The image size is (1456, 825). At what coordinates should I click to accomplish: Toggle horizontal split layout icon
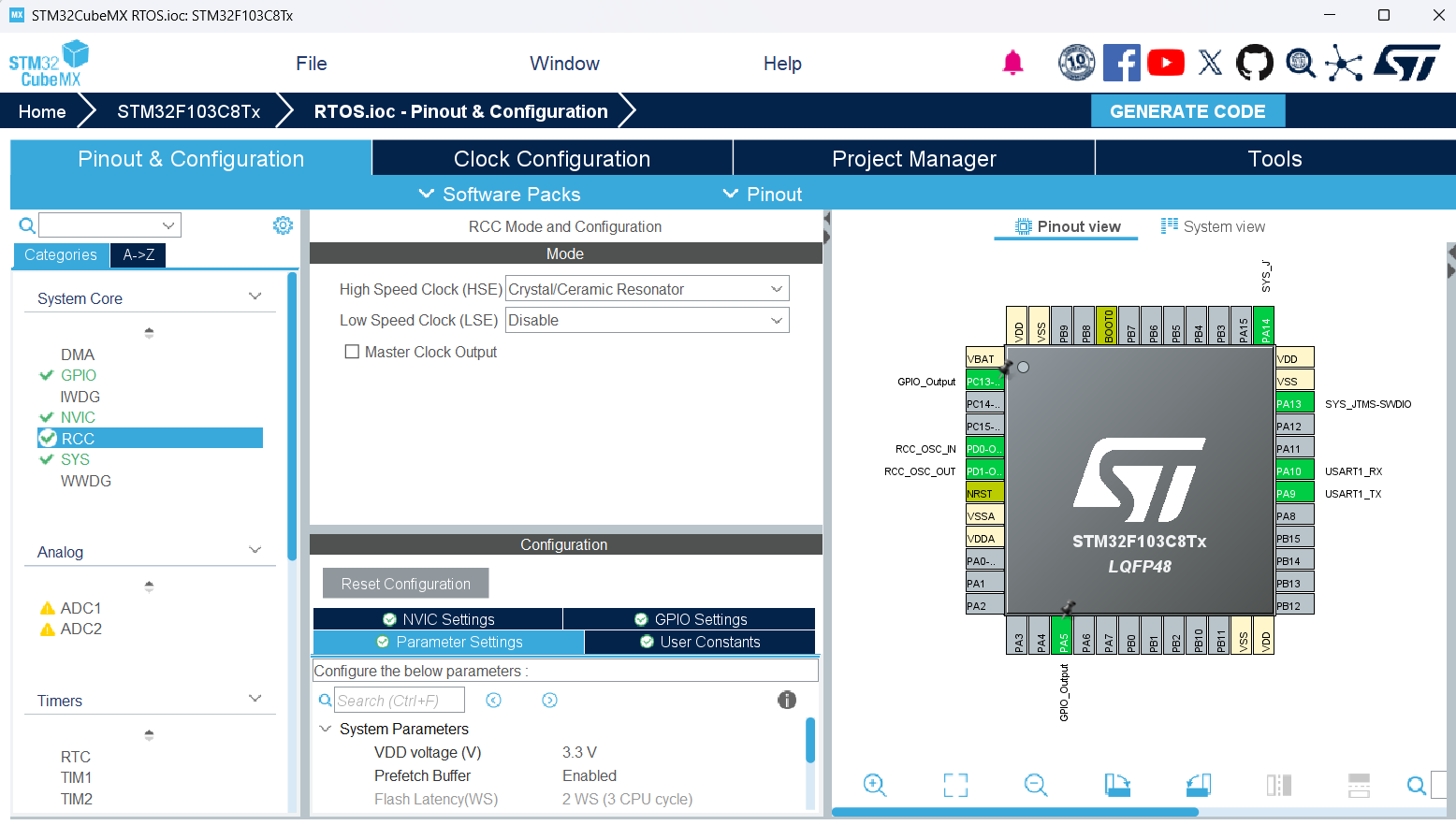click(1359, 785)
